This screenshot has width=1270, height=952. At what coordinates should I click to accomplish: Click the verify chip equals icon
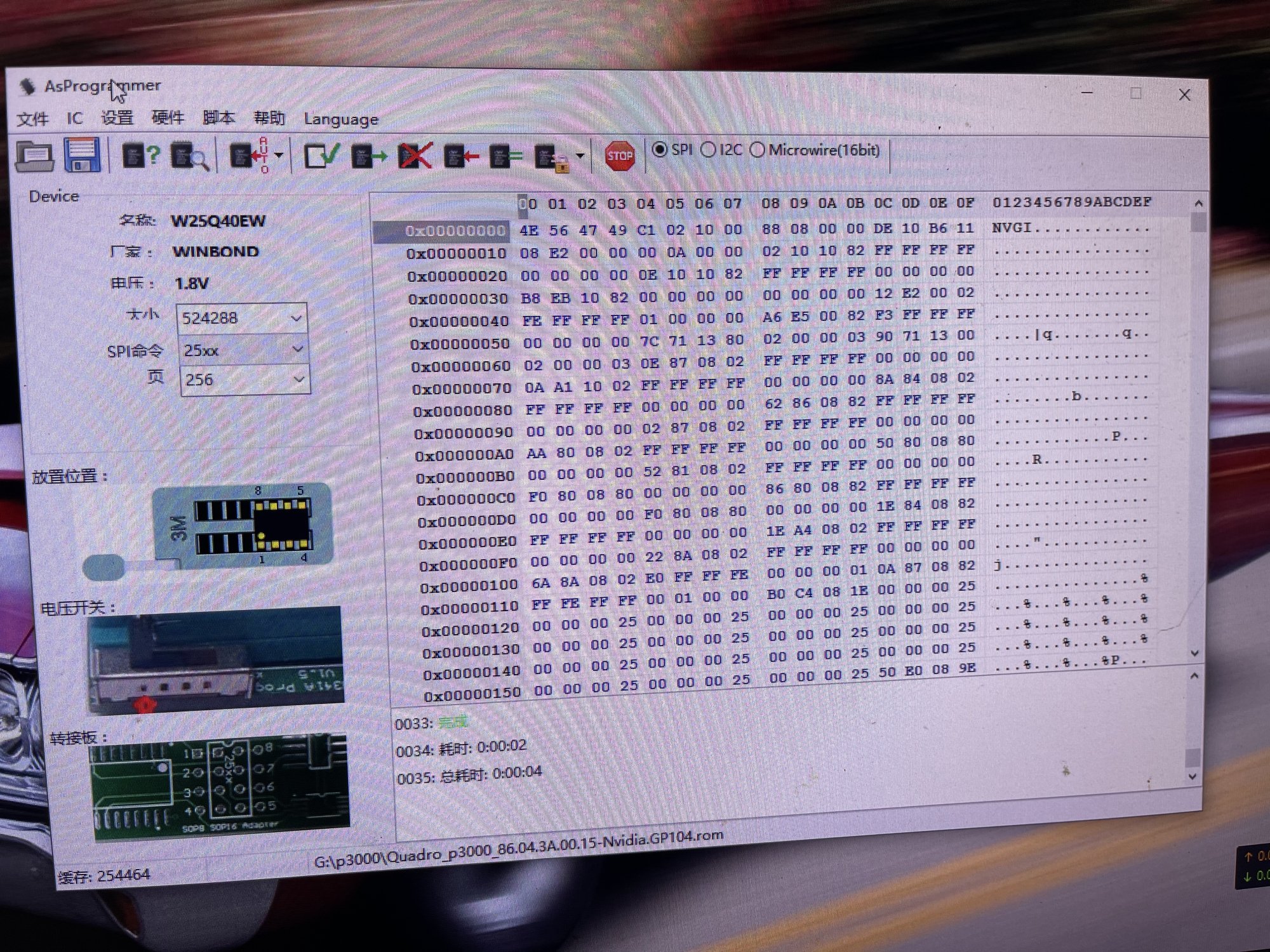click(x=506, y=157)
